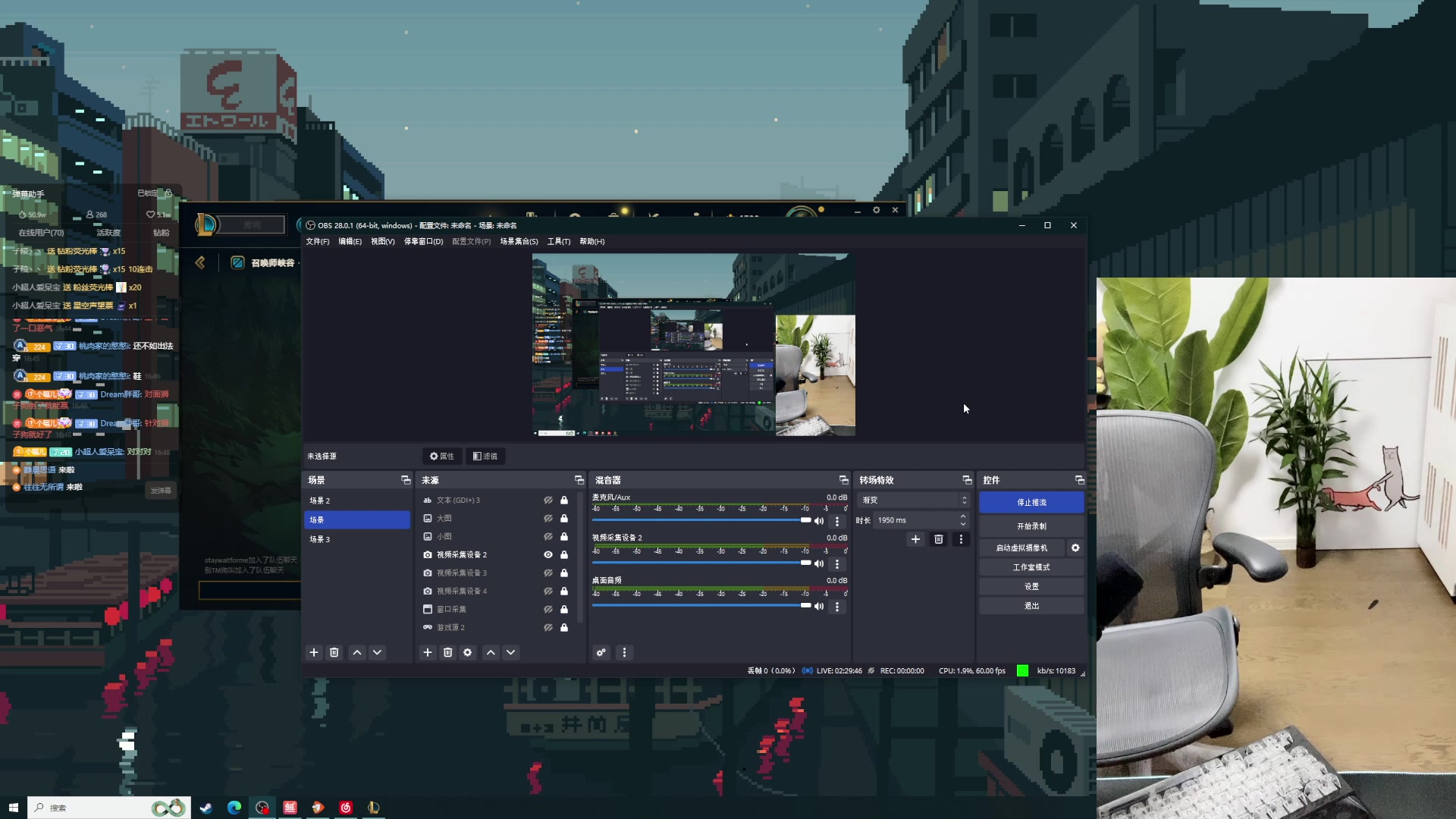
Task: Adjust the 麦克风/Aux volume slider
Action: [701, 520]
